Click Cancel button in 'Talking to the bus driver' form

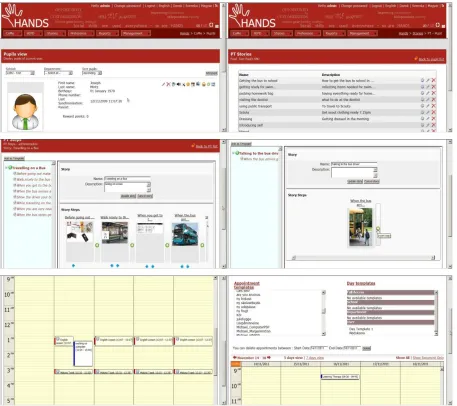coord(371,181)
